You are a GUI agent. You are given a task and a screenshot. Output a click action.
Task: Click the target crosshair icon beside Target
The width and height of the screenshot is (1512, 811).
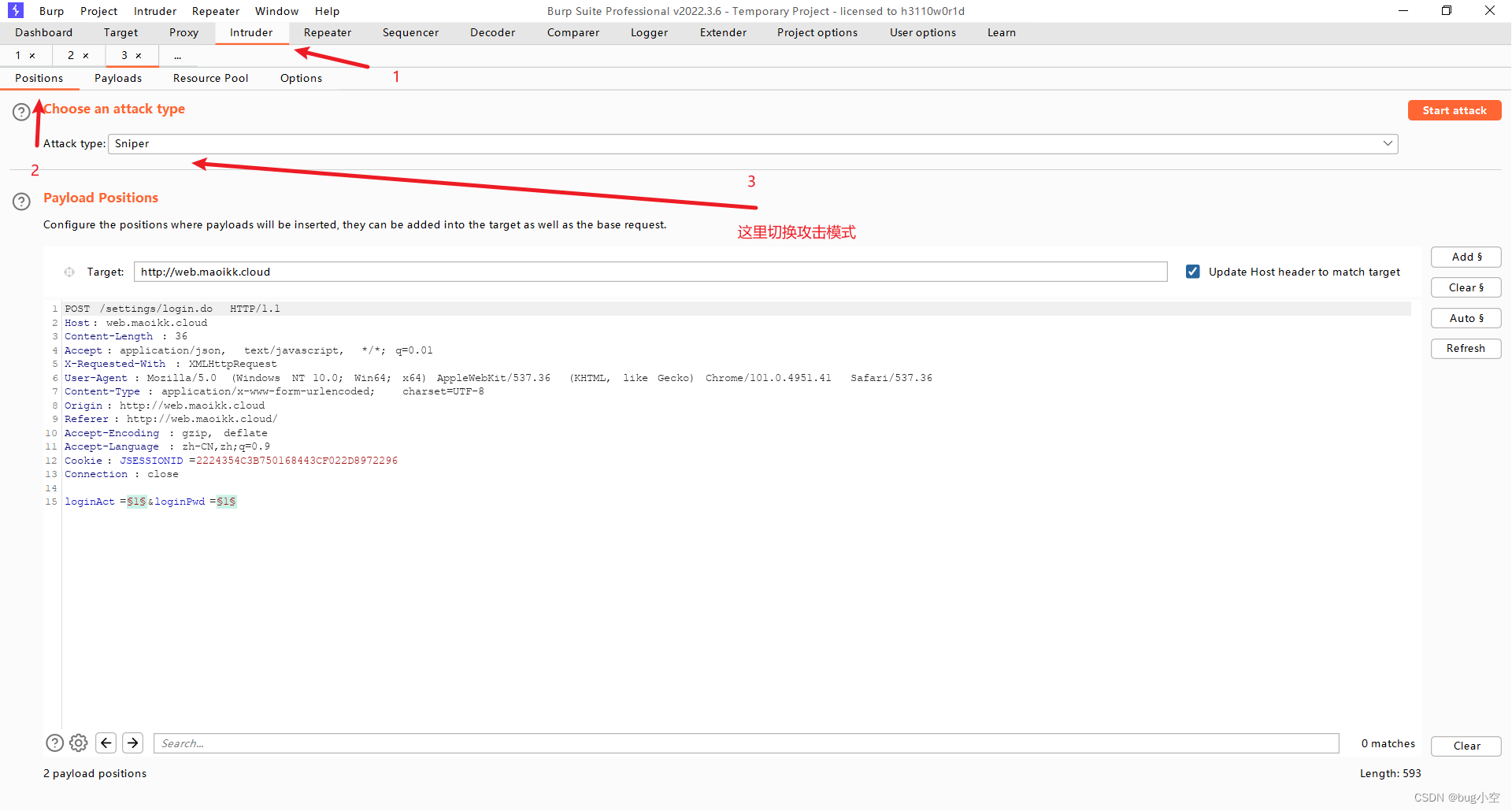pyautogui.click(x=69, y=272)
